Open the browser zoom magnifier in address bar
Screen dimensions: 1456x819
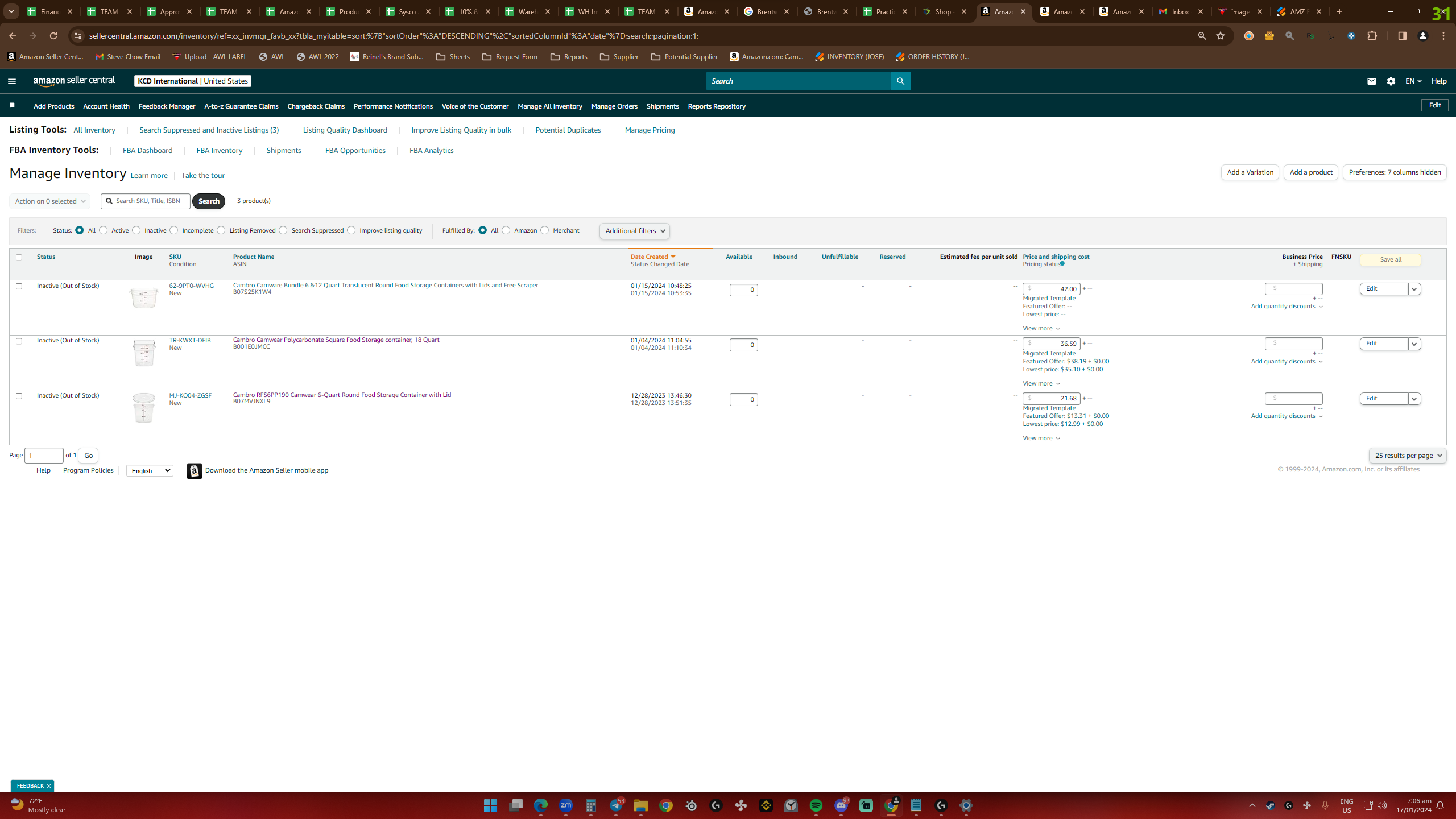[x=1202, y=36]
